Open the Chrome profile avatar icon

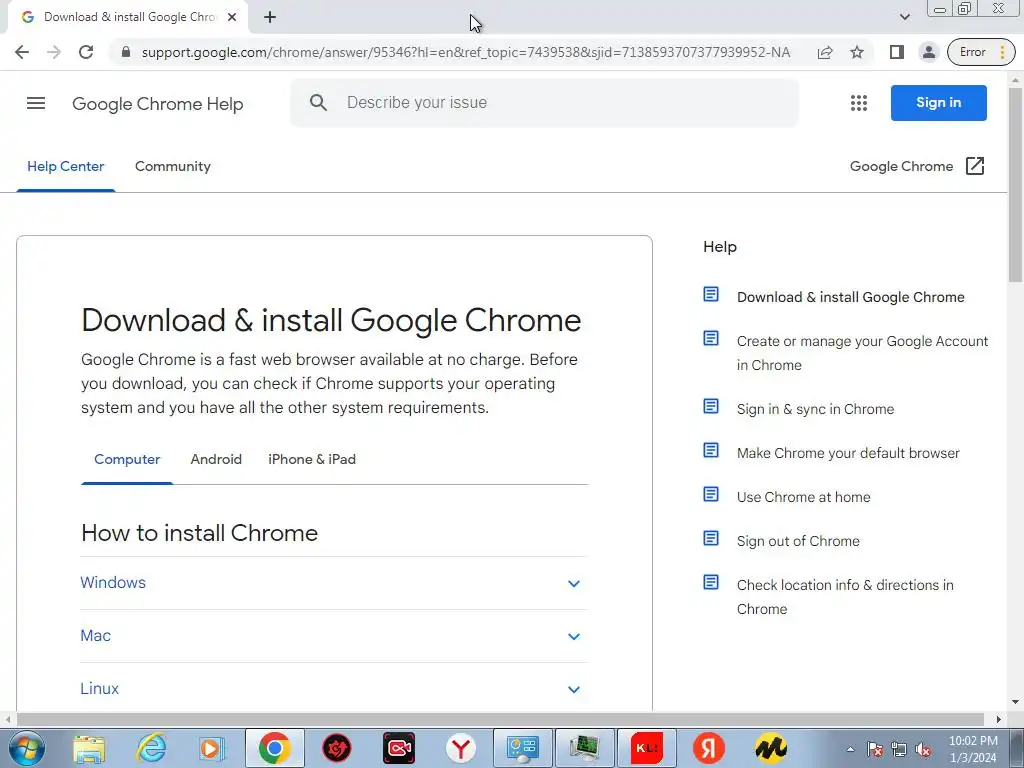pos(928,52)
